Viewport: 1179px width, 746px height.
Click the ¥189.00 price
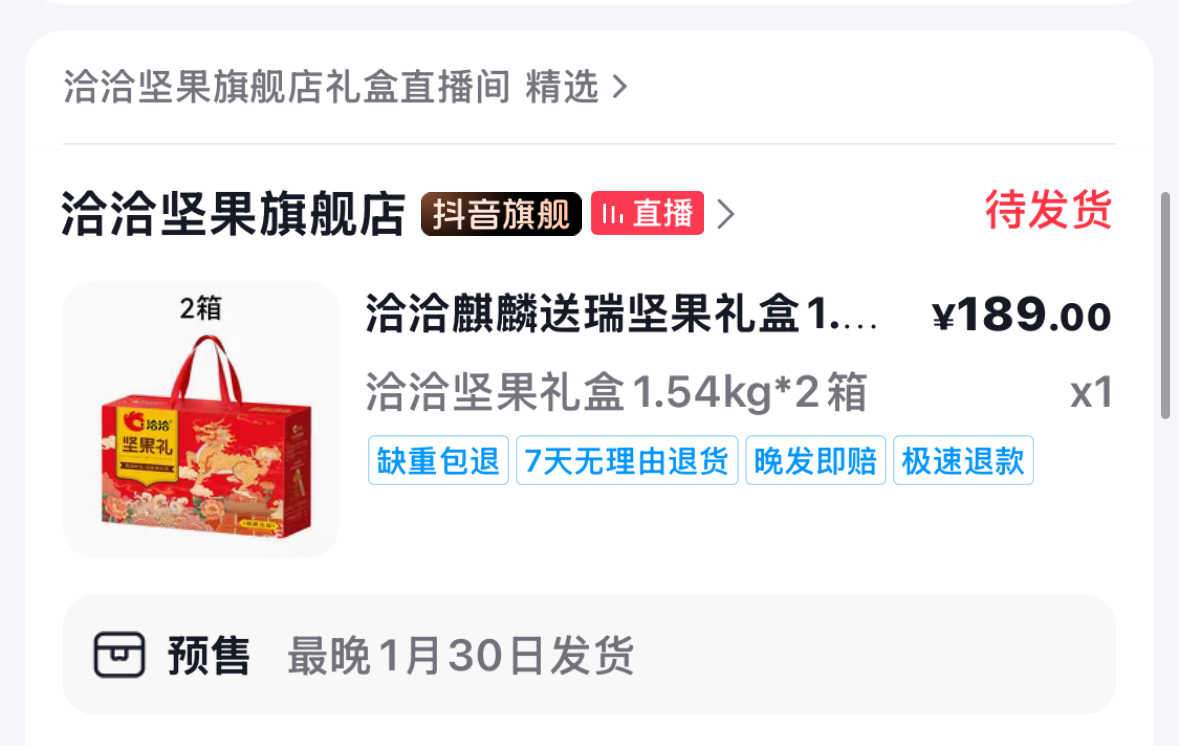pyautogui.click(x=1022, y=315)
